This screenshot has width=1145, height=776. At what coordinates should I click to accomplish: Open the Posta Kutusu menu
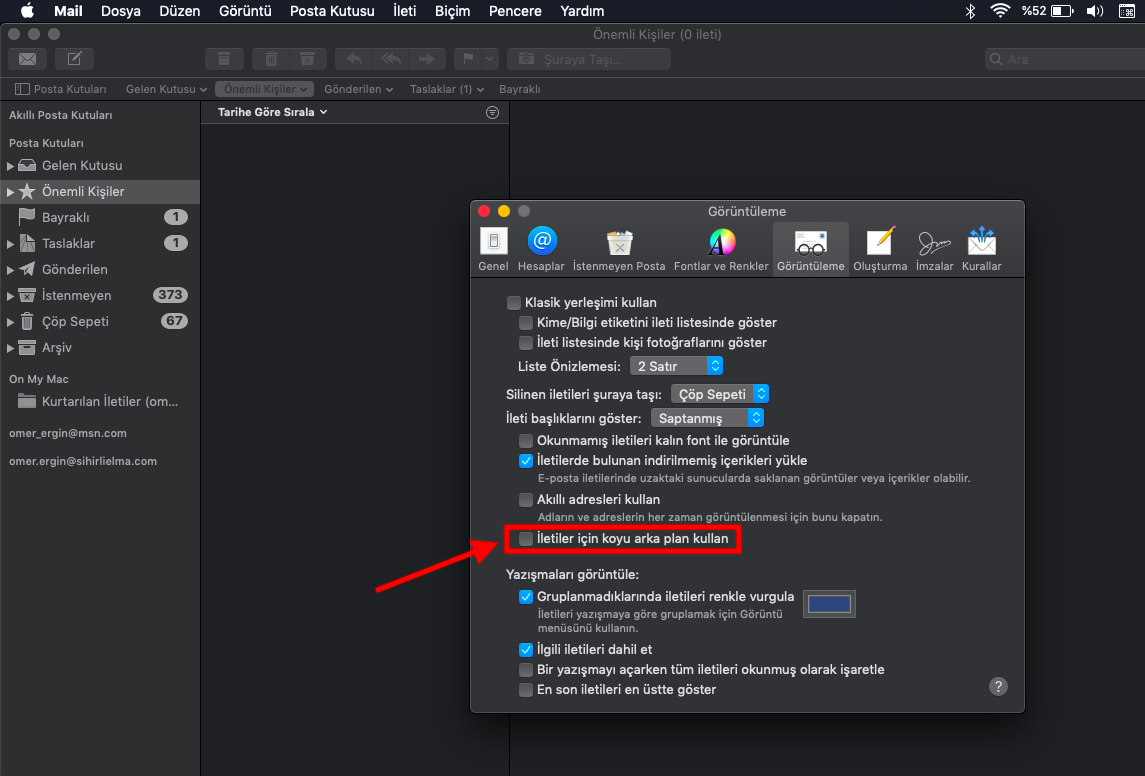[332, 11]
